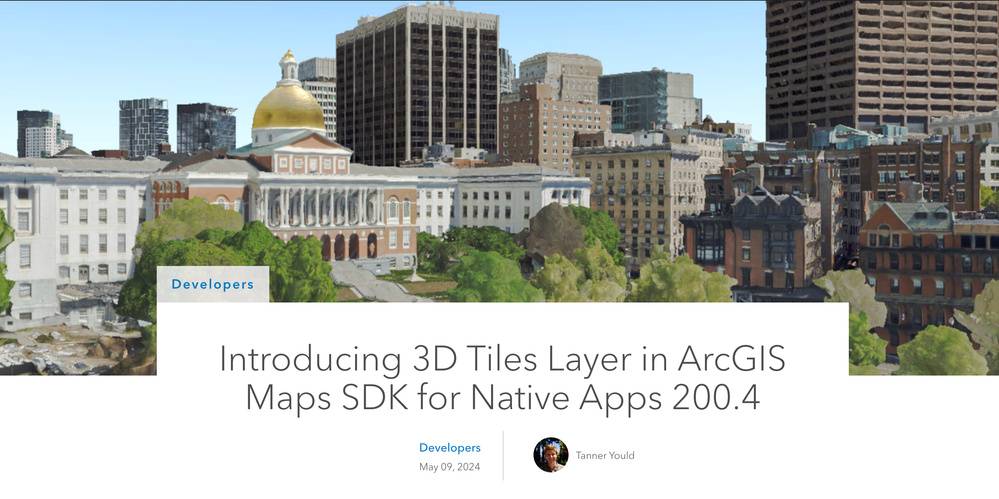This screenshot has height=499, width=999.
Task: Click the article title about 3D Tiles Layer
Action: 502,378
